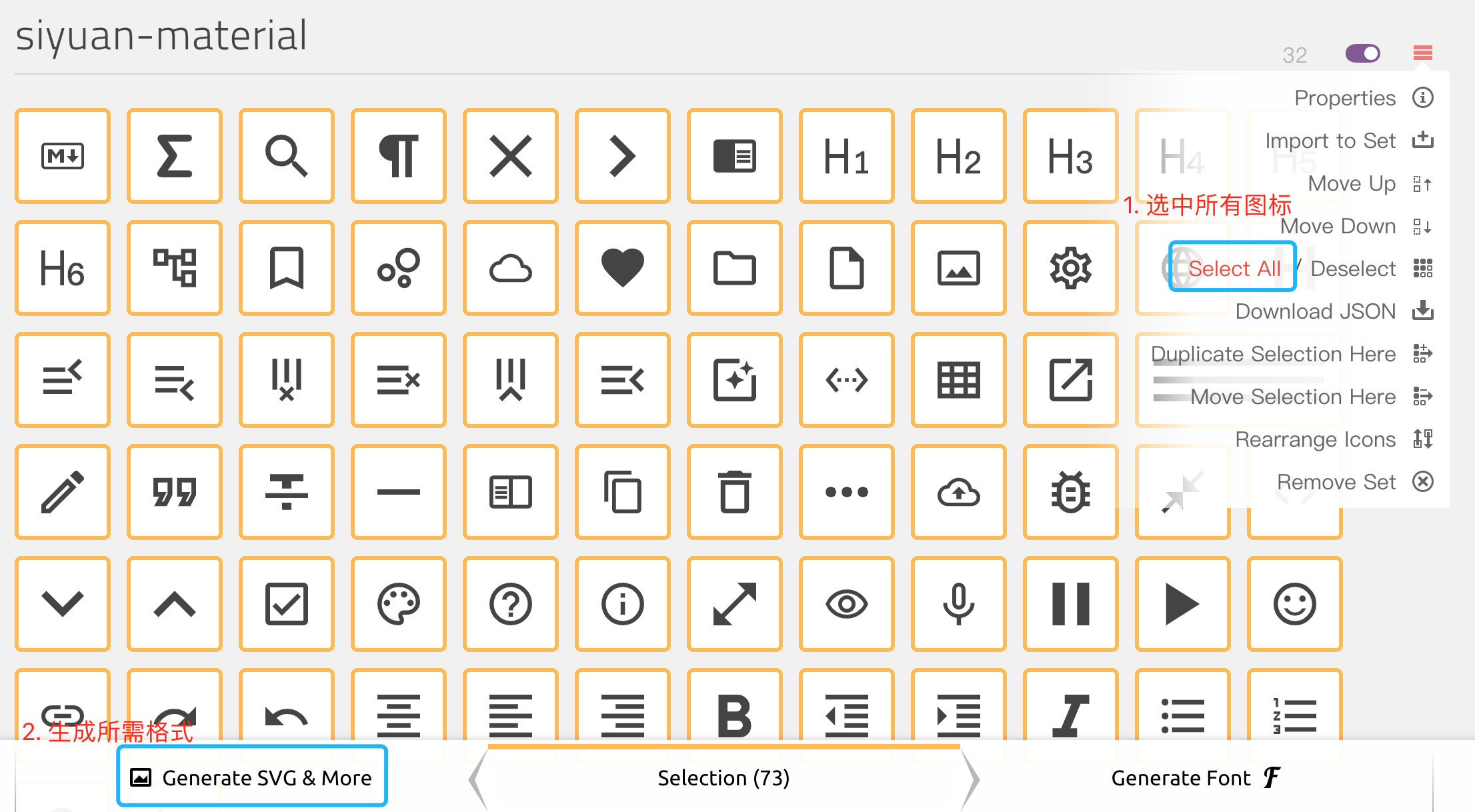Select the Markdown icon tile
Screen dimensions: 1475x812
63,157
